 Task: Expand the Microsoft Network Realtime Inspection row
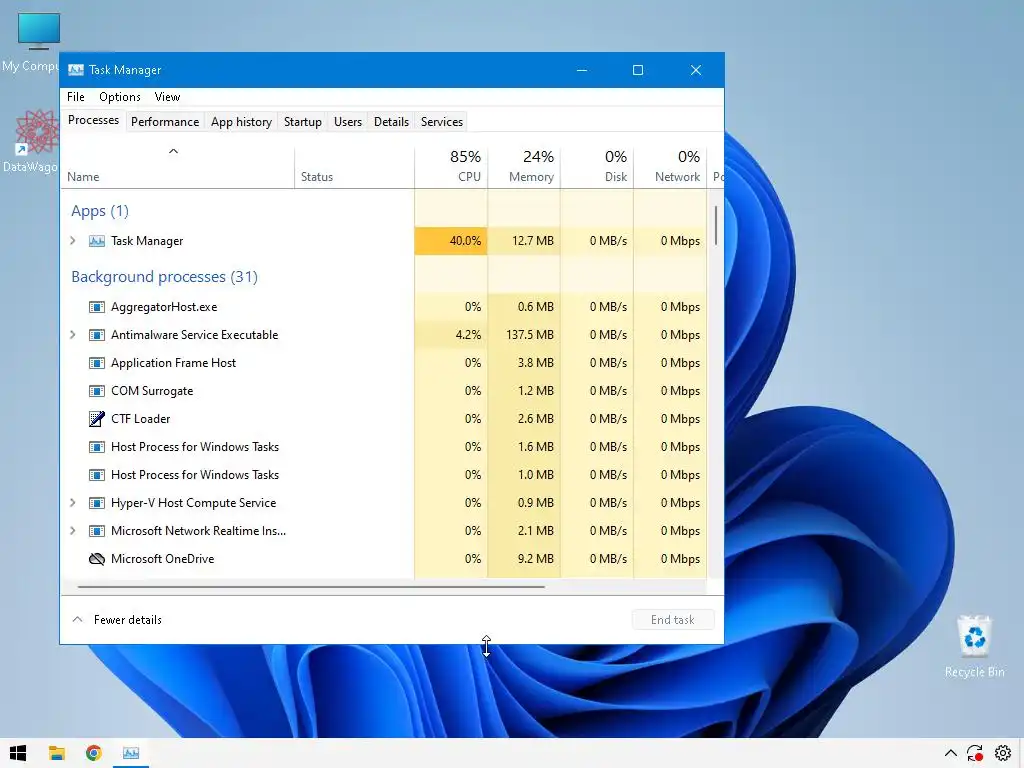[x=72, y=531]
